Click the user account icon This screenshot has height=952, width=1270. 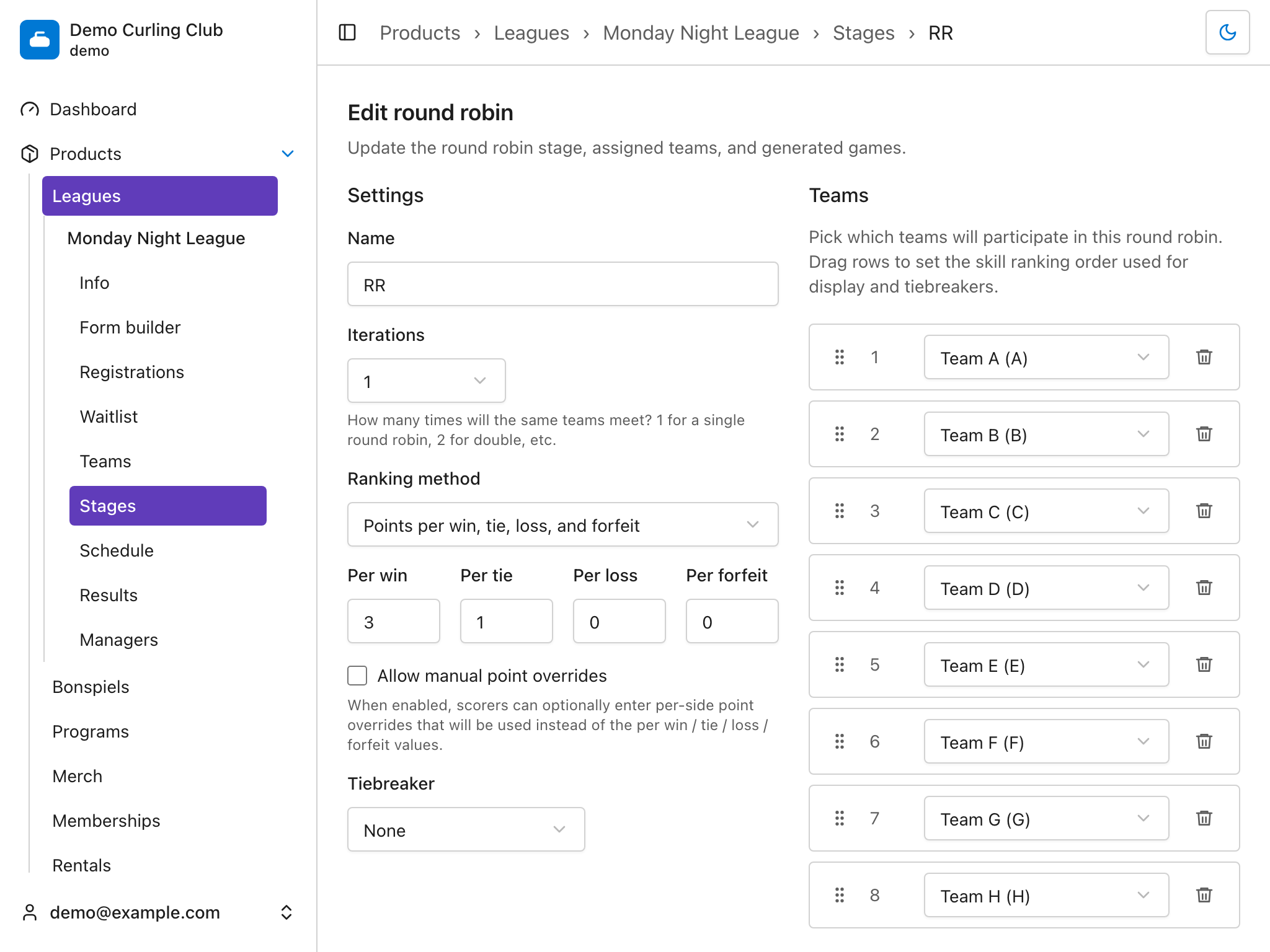(30, 912)
